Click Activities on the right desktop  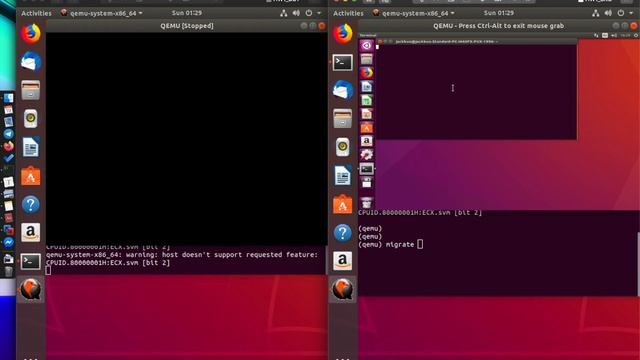click(348, 13)
